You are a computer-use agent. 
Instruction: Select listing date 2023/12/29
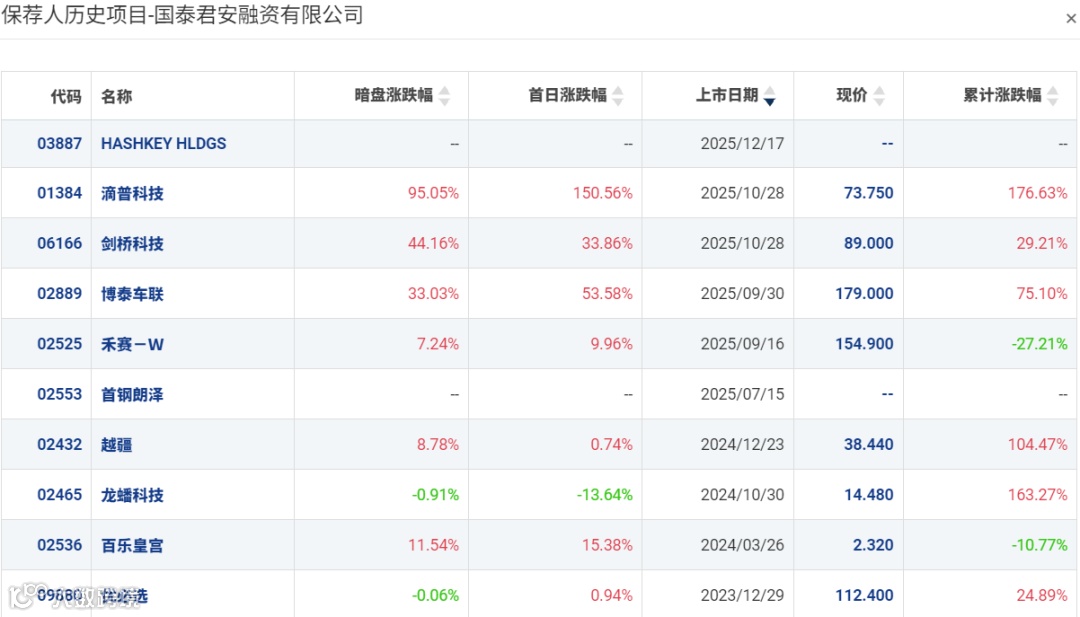742,595
